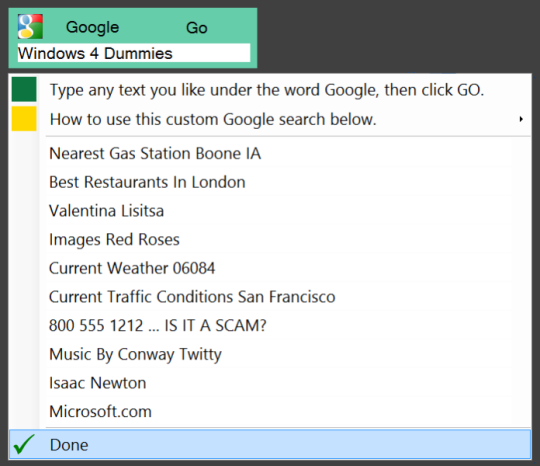Select 800 555 1212 IS IT A SCAM
Viewport: 540px width, 466px height.
[270, 325]
